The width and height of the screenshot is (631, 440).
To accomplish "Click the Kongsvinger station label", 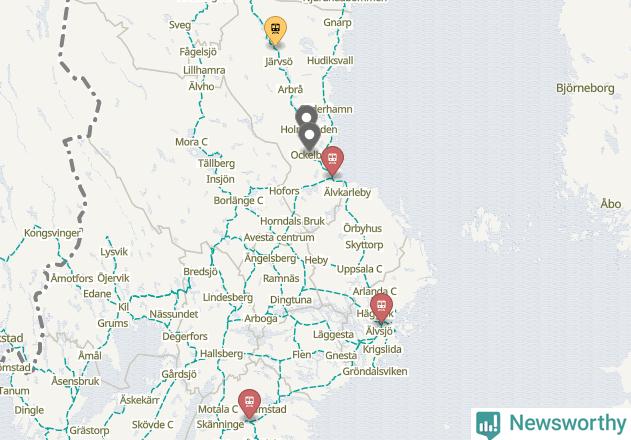I will click(52, 233).
